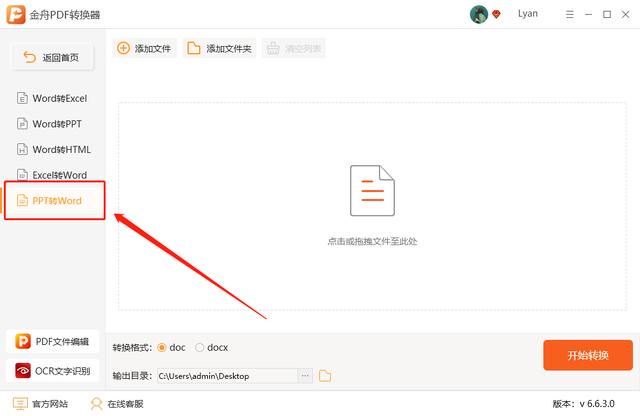Open OCR文字识别 tool
This screenshot has width=640, height=416.
click(x=52, y=371)
